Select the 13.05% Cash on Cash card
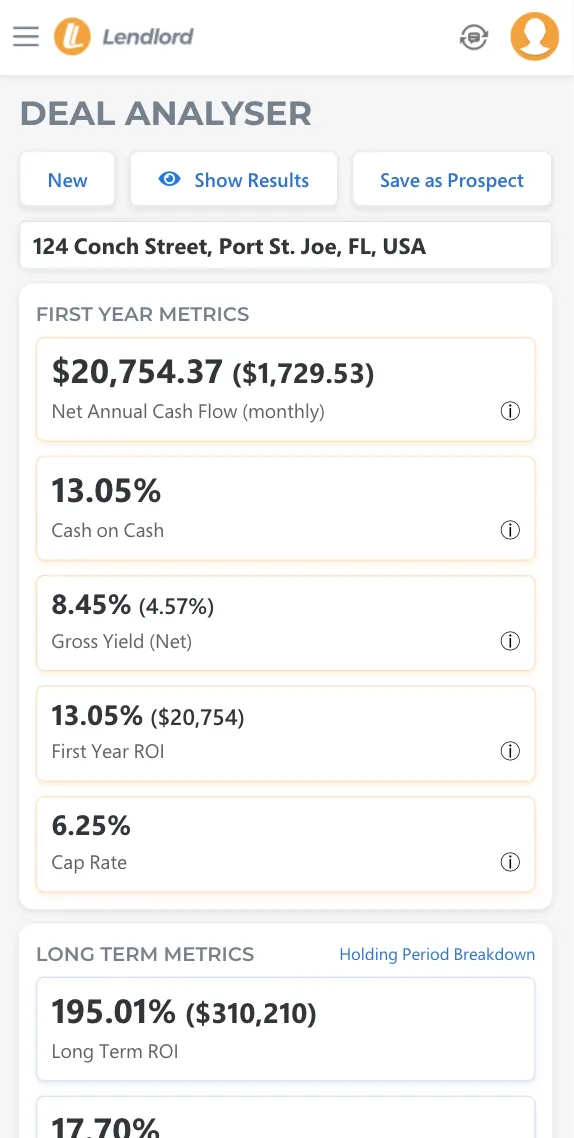The height and width of the screenshot is (1138, 574). point(286,508)
